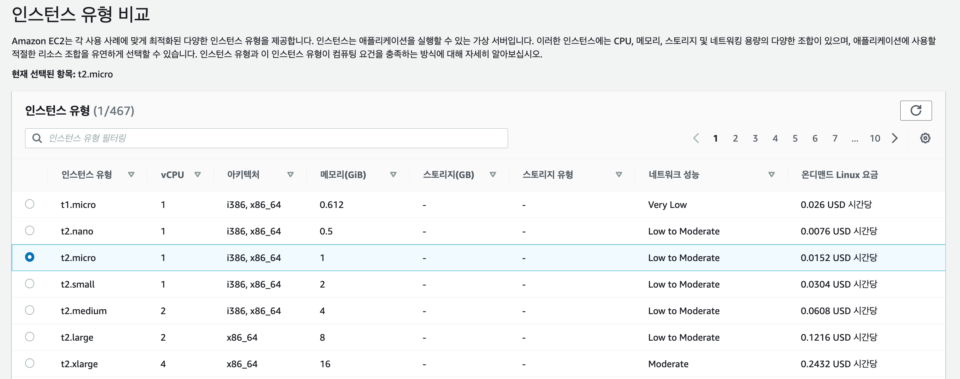Click the 0.0608 USD 시간당 price
Screen dimensions: 960x379
coord(839,311)
